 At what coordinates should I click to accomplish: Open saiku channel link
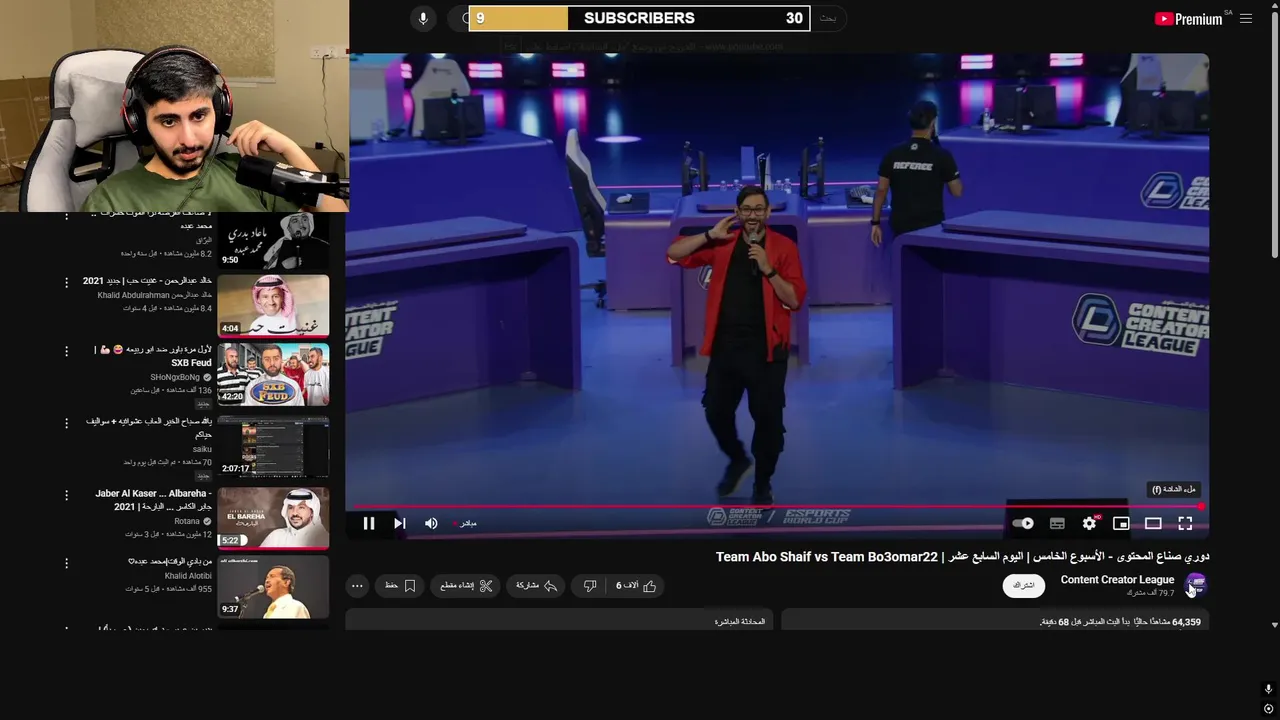[202, 449]
